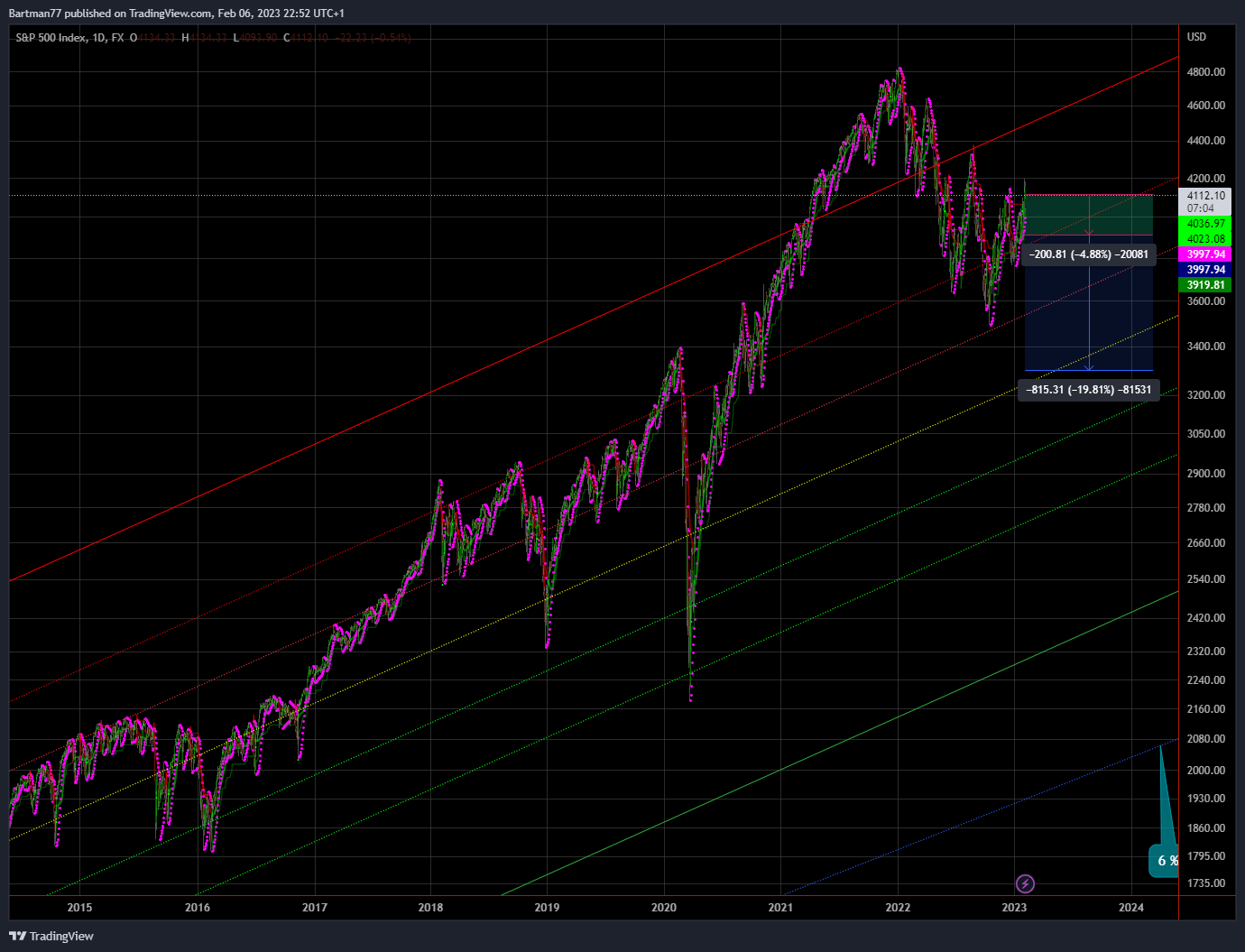
Task: Click the green 3919.81 price label
Action: (x=1206, y=284)
